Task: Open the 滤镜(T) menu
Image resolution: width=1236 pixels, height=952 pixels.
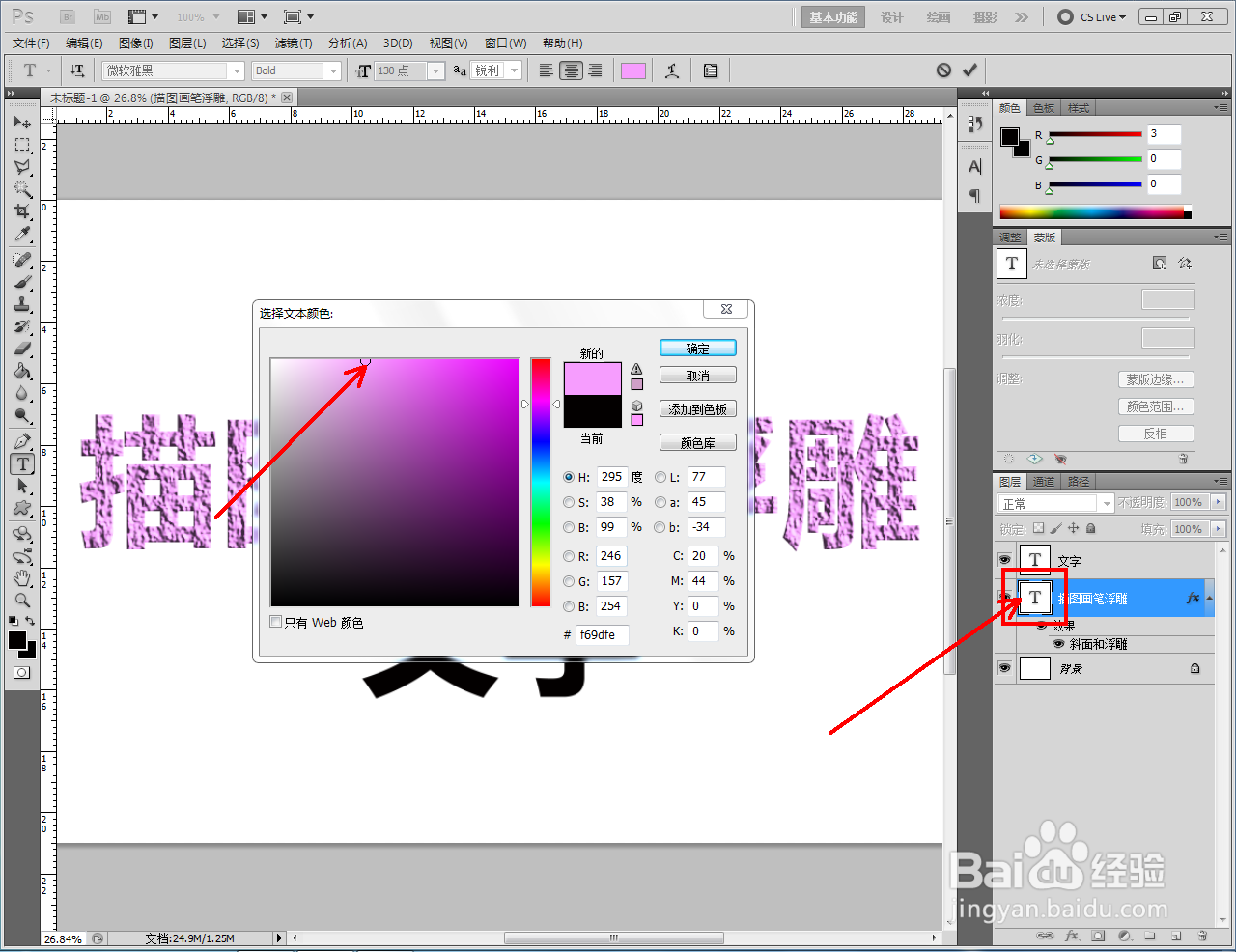Action: 294,43
